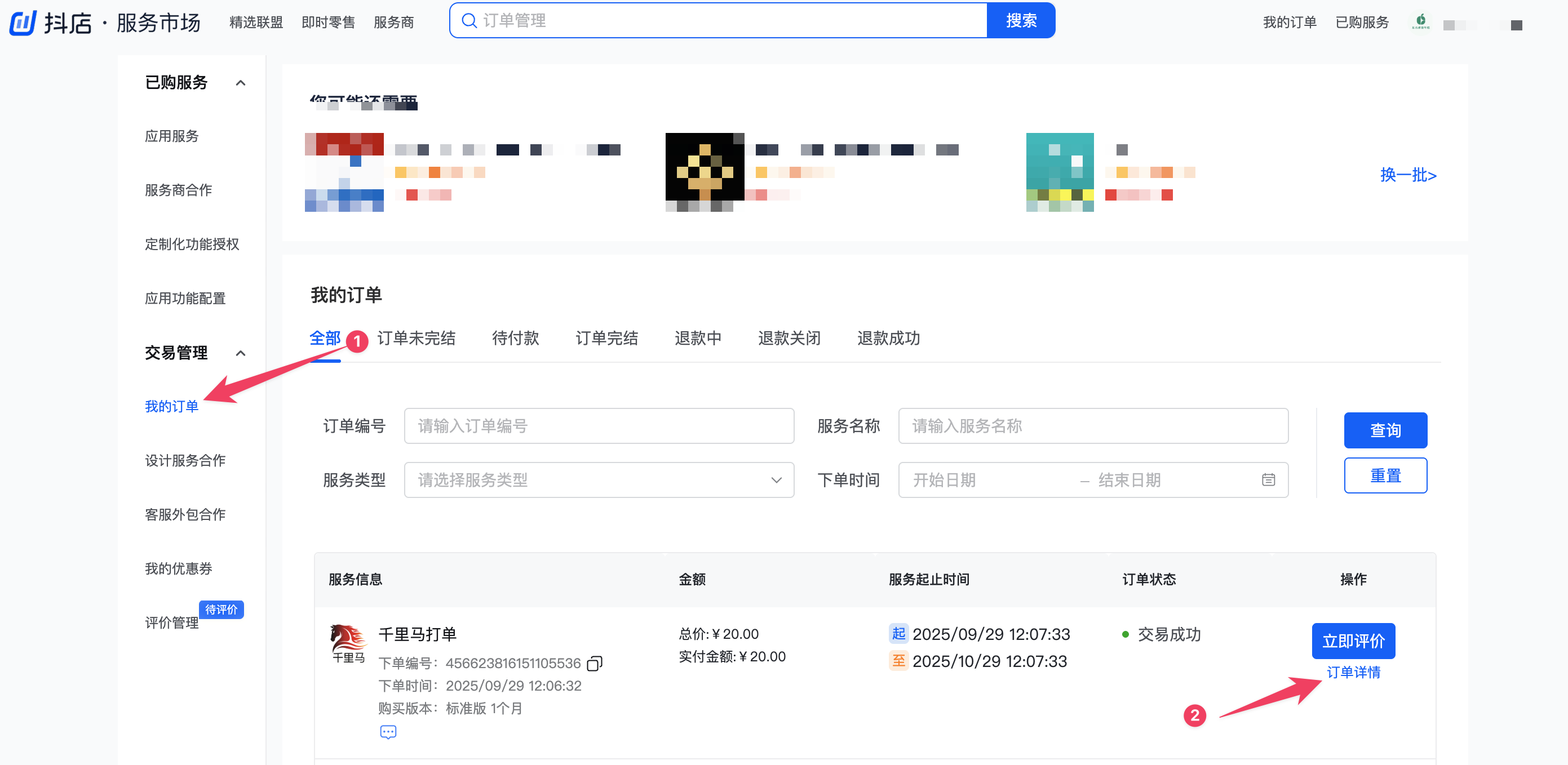Screen dimensions: 1568x765
Task: Focus the 订单编号 input field
Action: click(x=599, y=425)
